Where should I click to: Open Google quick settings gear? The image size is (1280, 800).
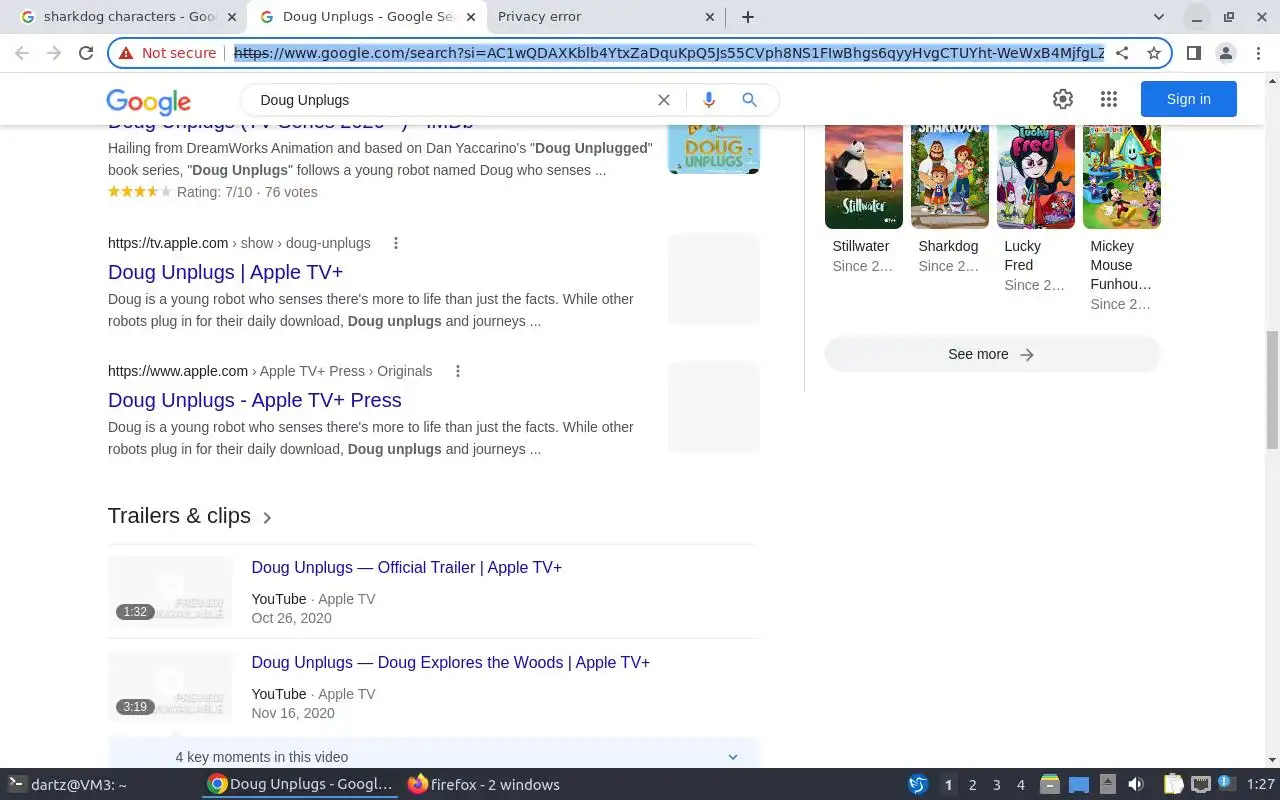click(1063, 99)
